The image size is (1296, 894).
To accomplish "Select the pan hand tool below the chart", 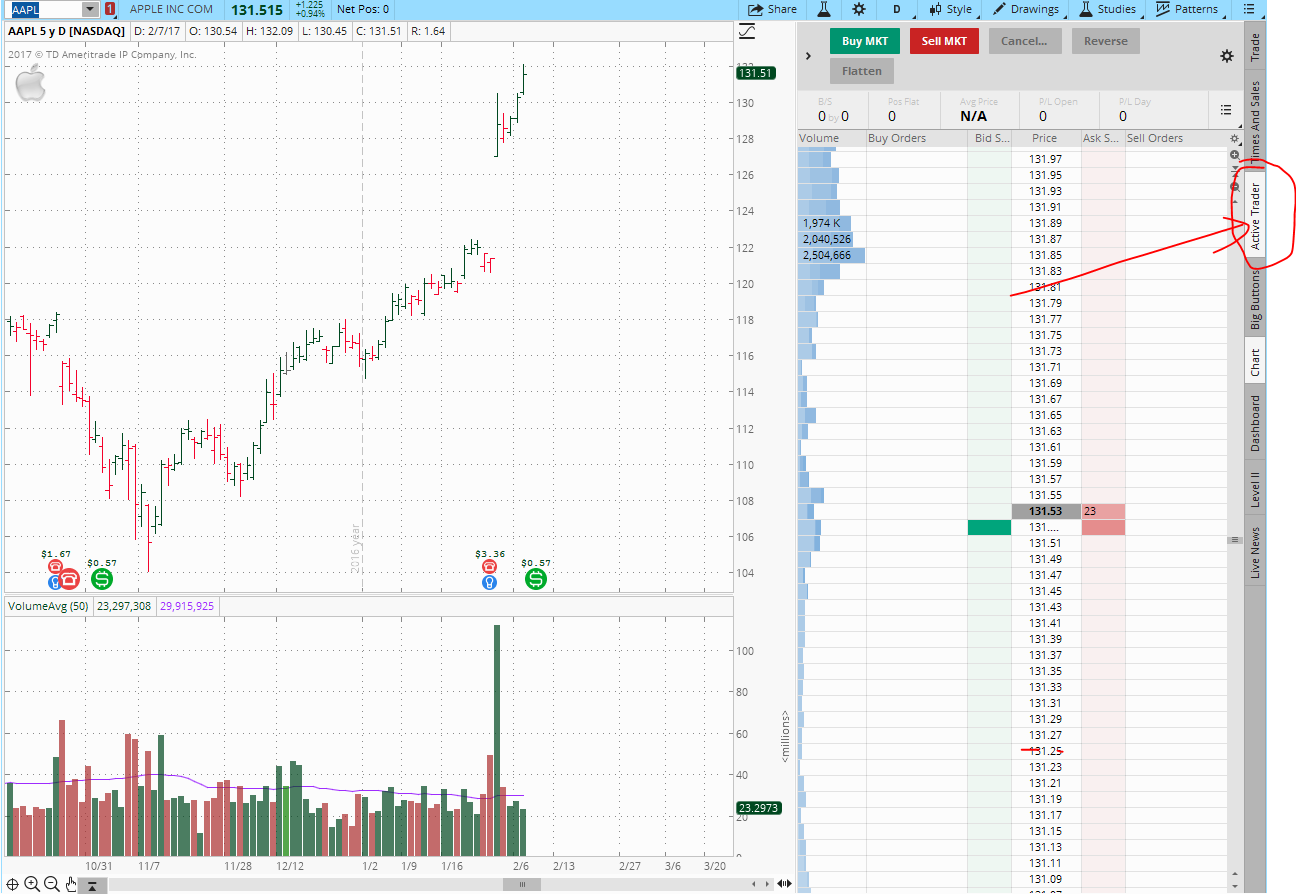I will (x=71, y=884).
